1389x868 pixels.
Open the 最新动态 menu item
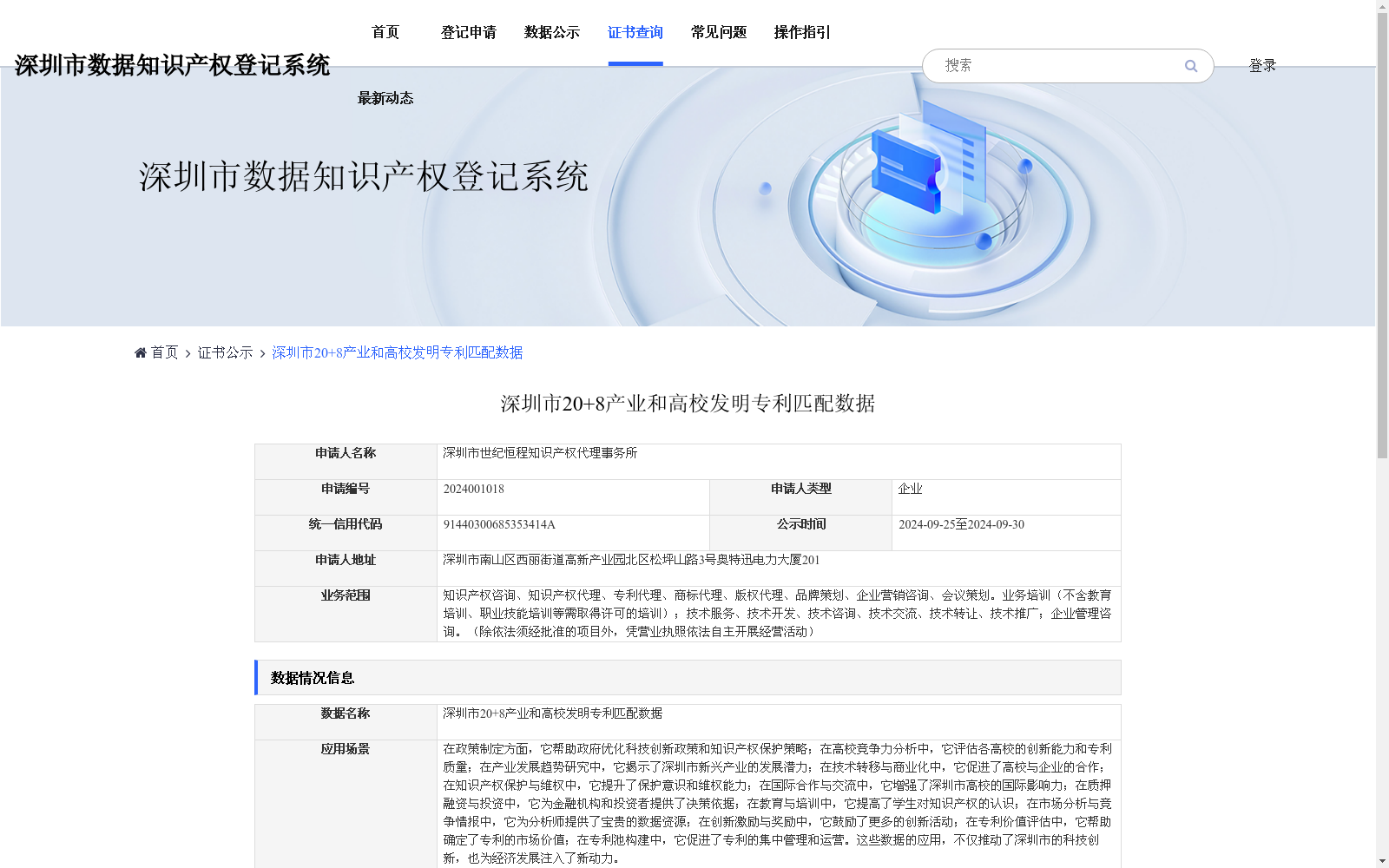pyautogui.click(x=385, y=98)
